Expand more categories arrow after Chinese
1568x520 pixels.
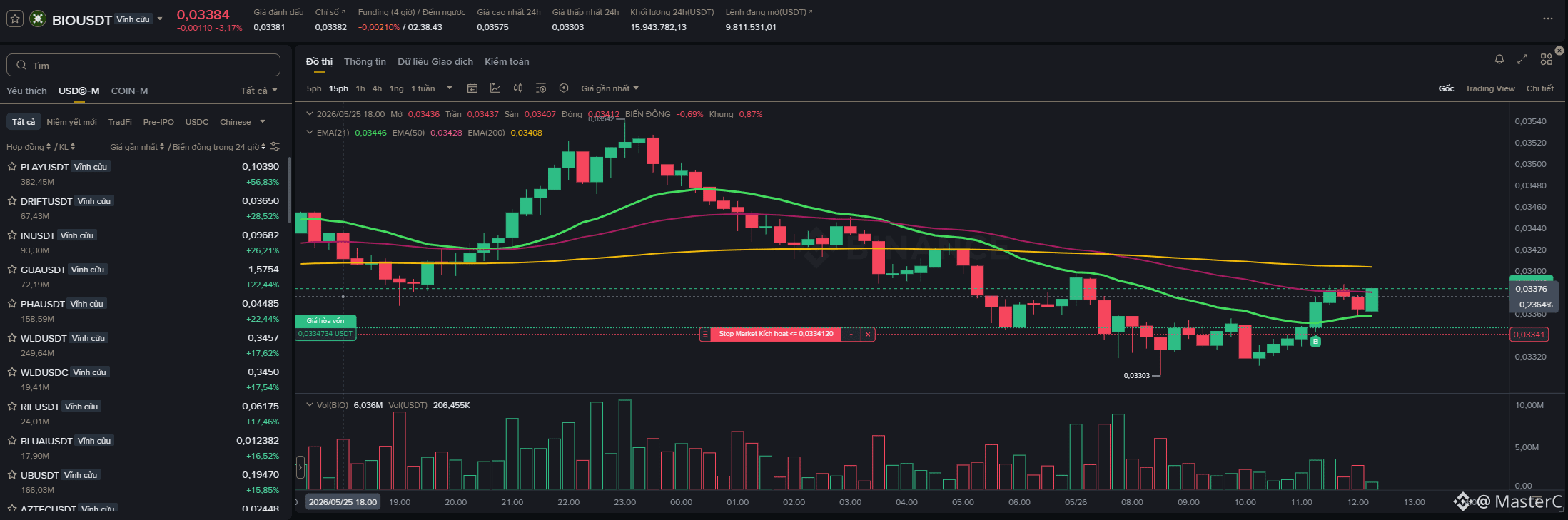pos(263,122)
